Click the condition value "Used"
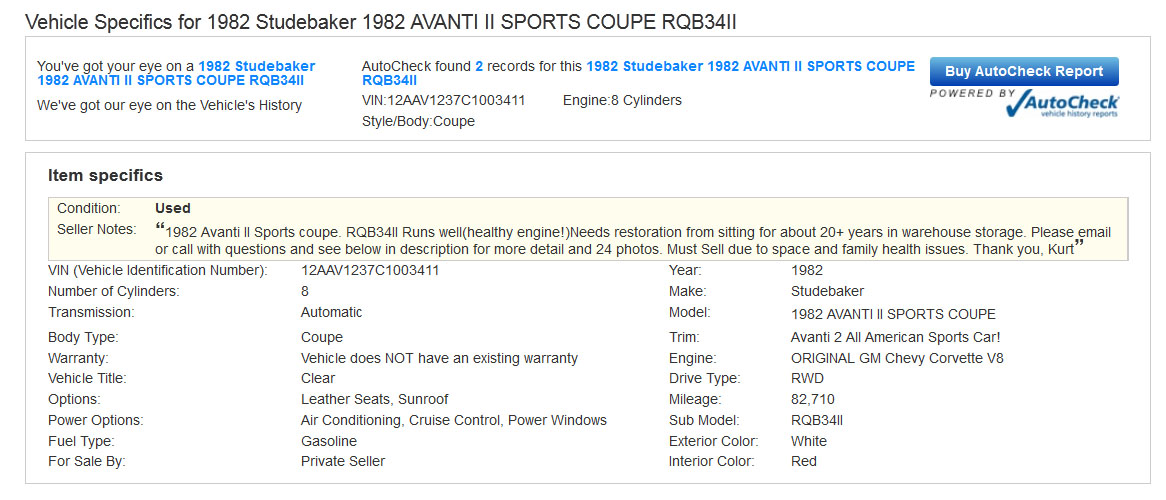 coord(172,208)
